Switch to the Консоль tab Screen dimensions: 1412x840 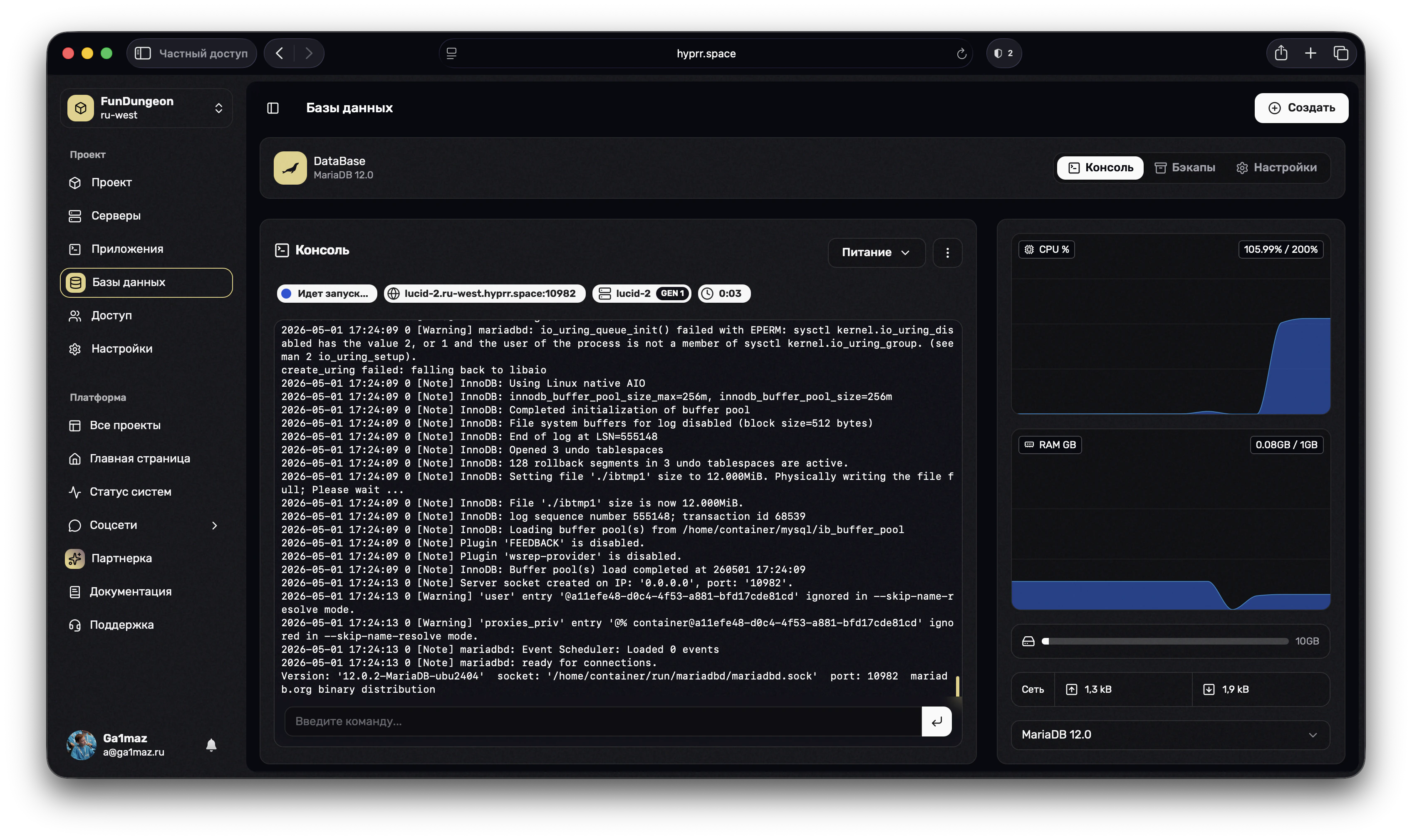coord(1100,168)
